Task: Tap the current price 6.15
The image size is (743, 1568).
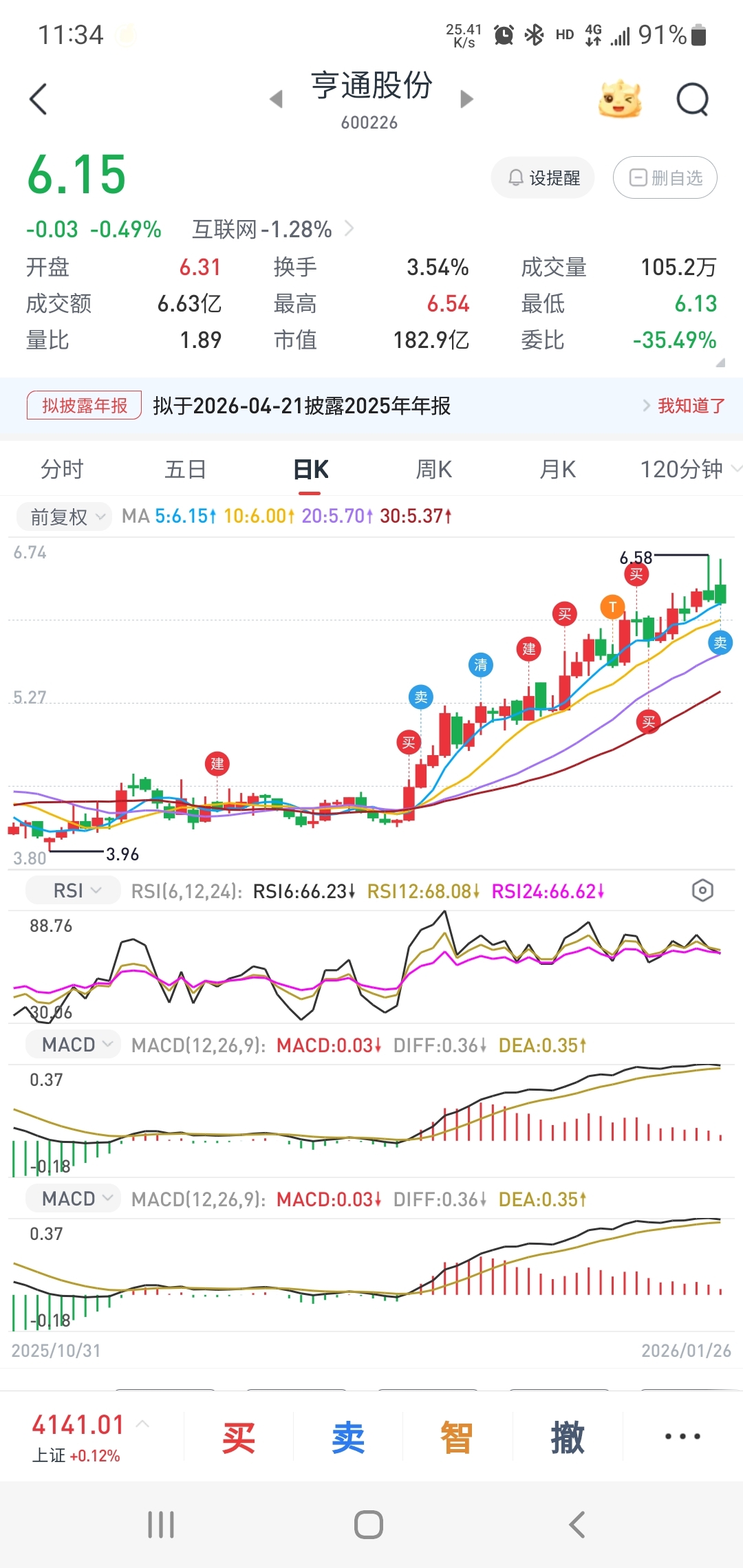Action: (77, 174)
